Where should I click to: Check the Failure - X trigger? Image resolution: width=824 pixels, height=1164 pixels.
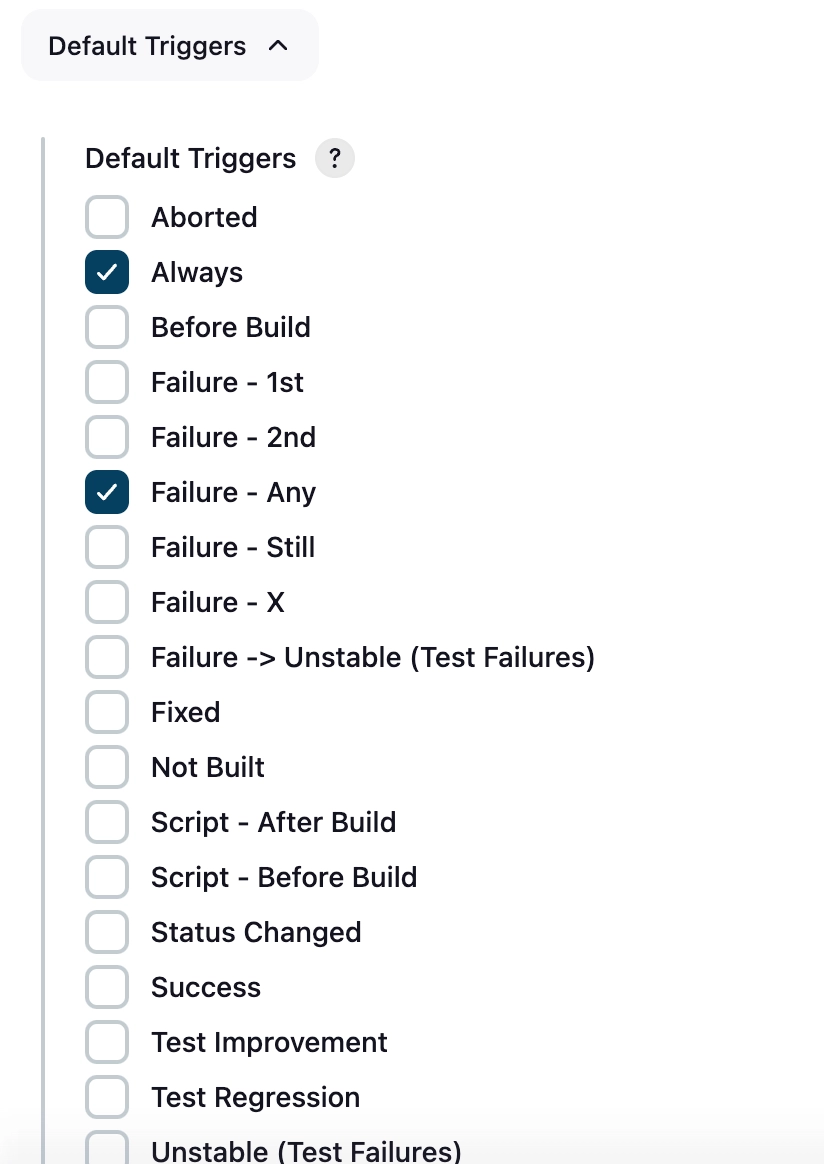pyautogui.click(x=107, y=602)
